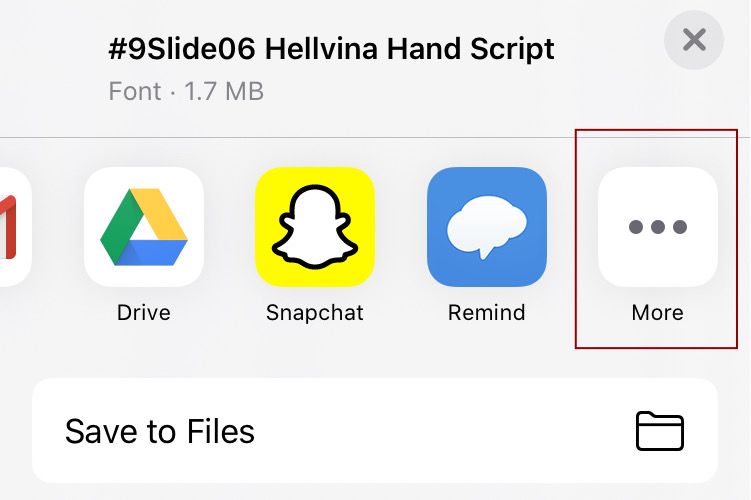Expand more sharing apps via the dots
The image size is (751, 500).
coord(658,227)
